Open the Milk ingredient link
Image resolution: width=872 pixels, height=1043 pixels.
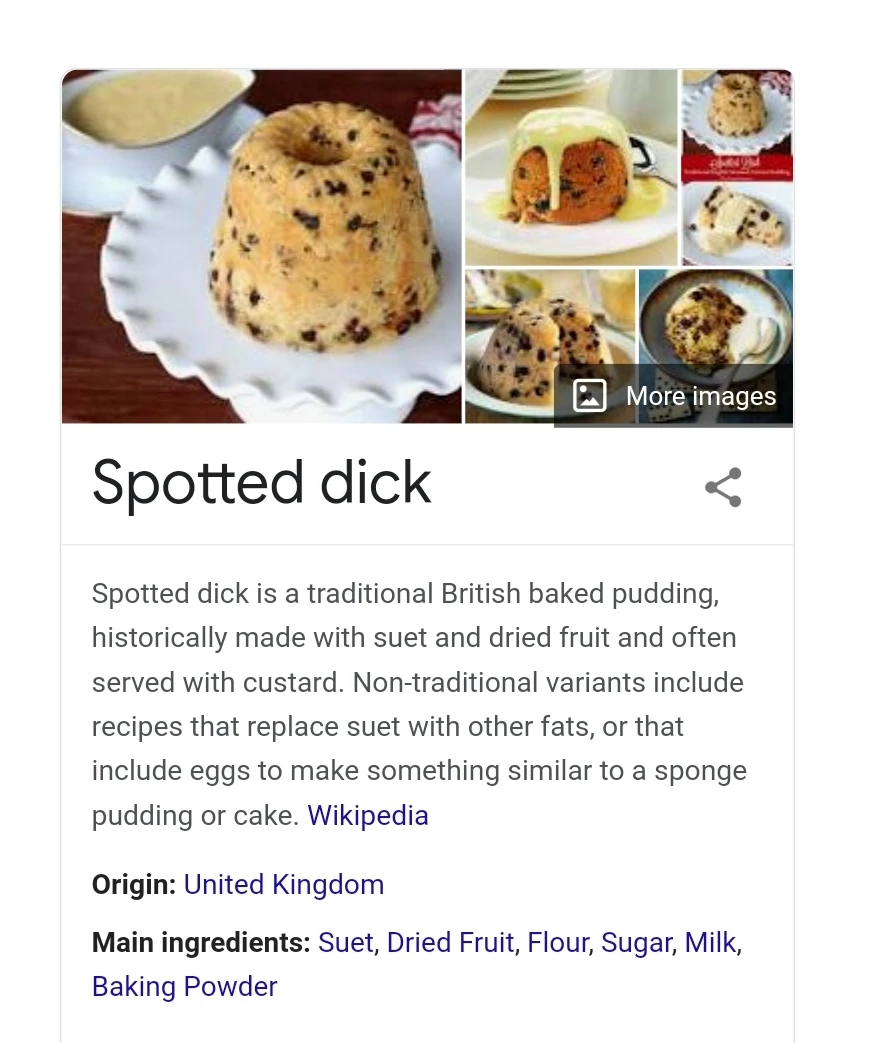(x=710, y=942)
